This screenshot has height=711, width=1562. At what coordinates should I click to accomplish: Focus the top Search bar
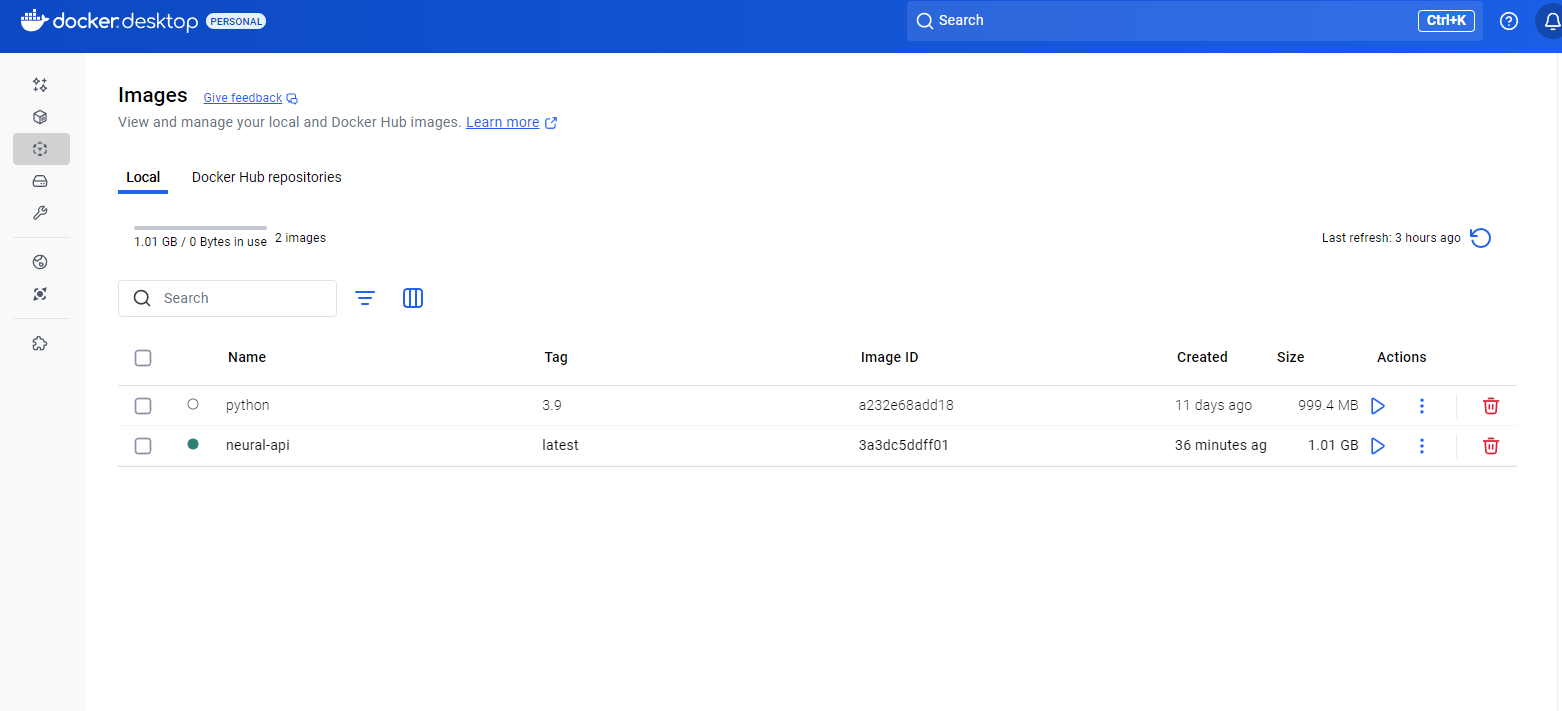click(1195, 21)
